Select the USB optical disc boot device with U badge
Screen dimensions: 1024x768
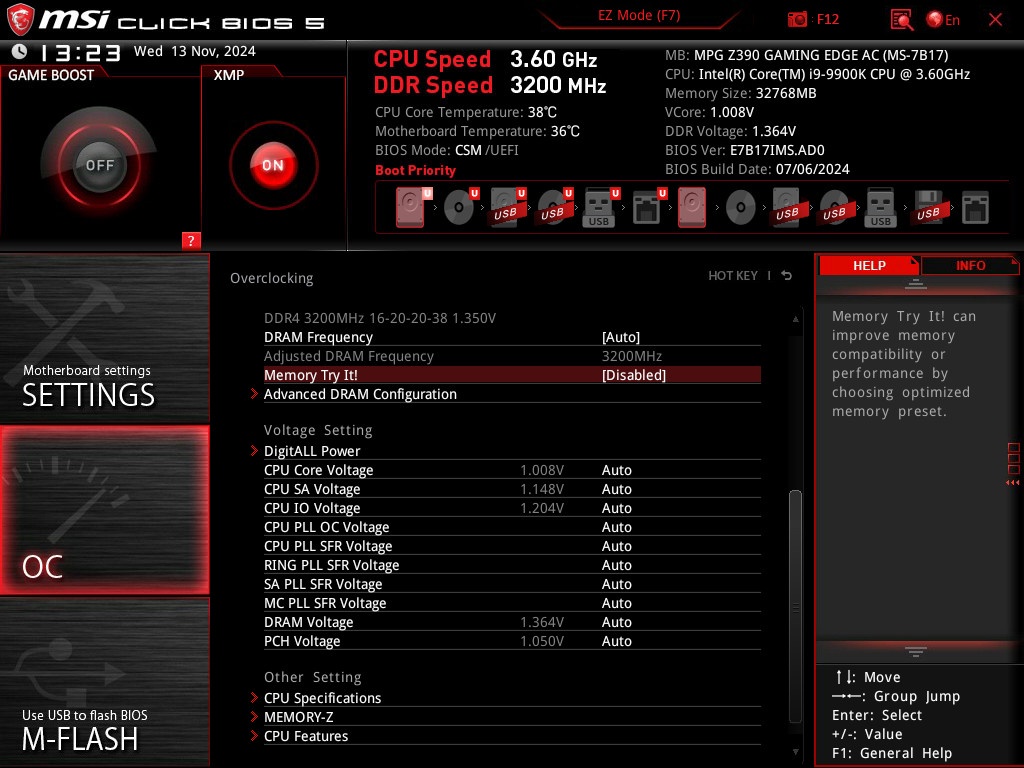pos(554,207)
